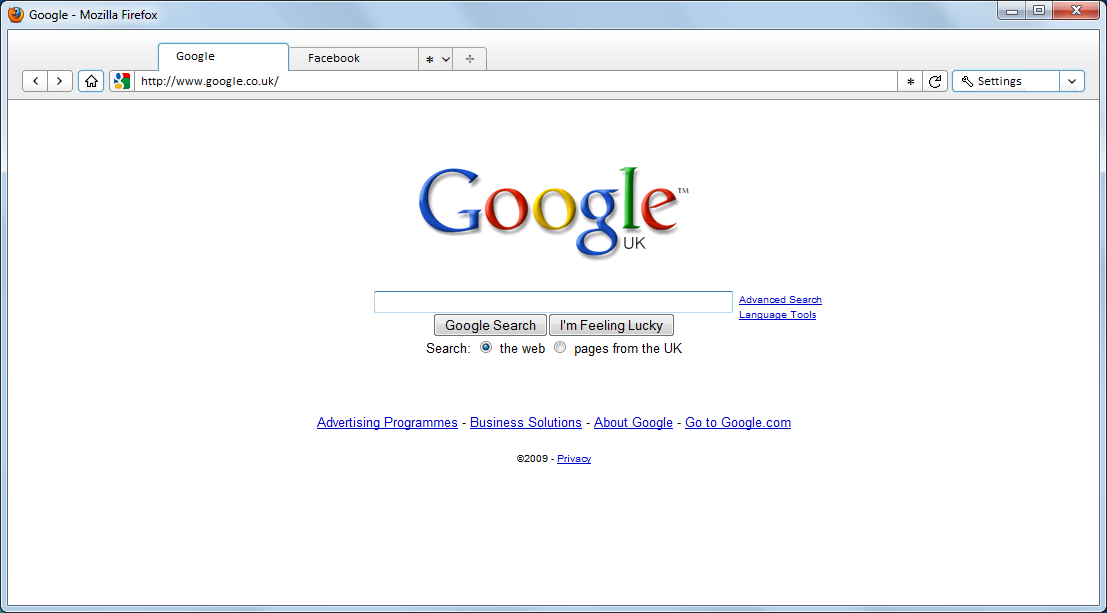Expand the dropdown arrow beside Settings
Image resolution: width=1107 pixels, height=613 pixels.
coord(1072,81)
